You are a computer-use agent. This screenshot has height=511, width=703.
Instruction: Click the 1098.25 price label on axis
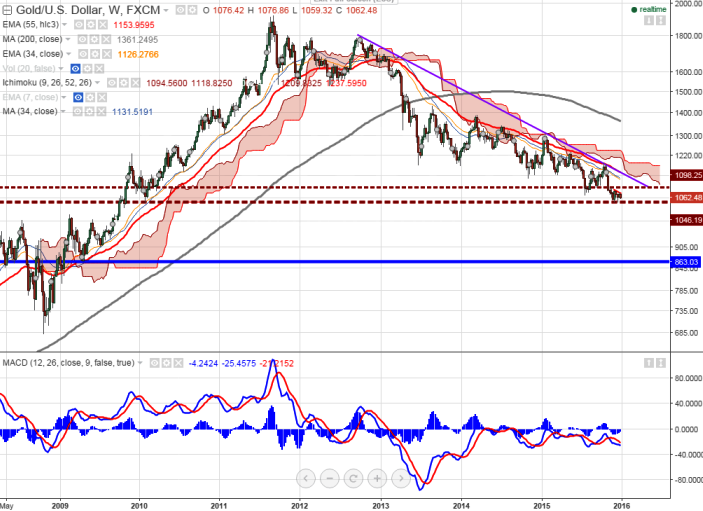686,175
